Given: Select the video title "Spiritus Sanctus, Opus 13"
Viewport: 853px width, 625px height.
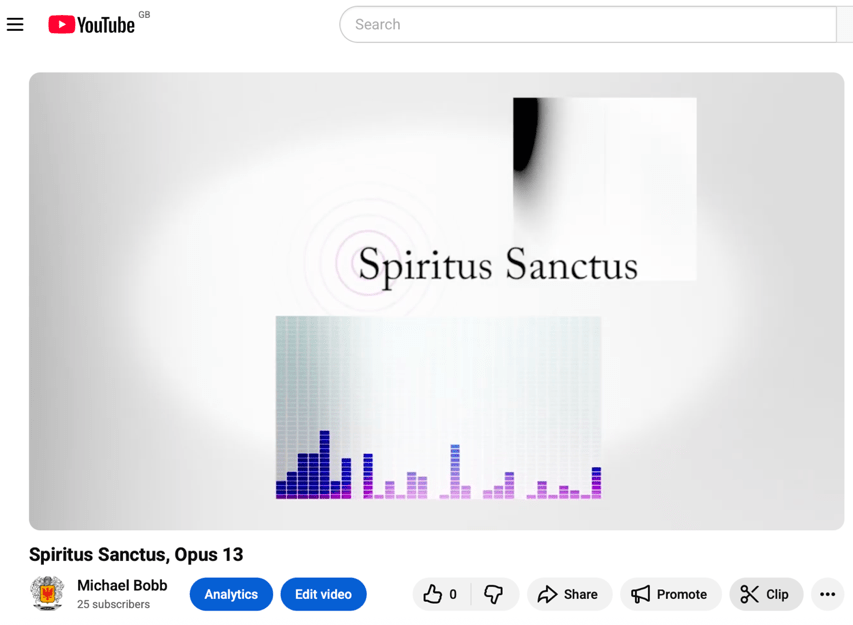Looking at the screenshot, I should (136, 554).
